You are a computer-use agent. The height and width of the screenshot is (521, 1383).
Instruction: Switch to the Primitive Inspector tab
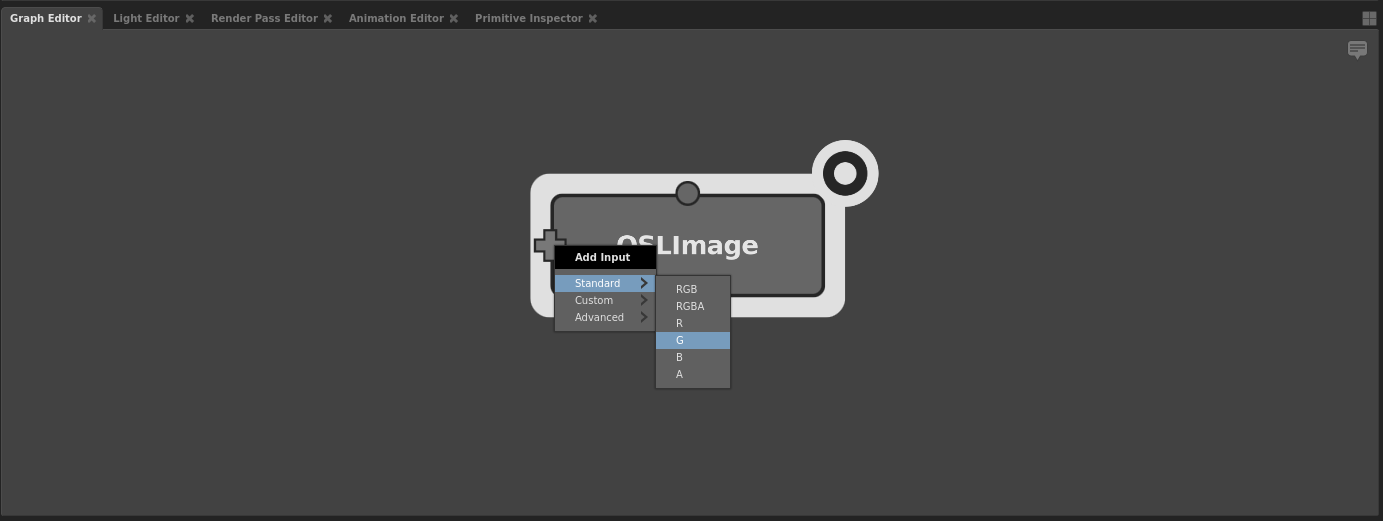(x=528, y=18)
